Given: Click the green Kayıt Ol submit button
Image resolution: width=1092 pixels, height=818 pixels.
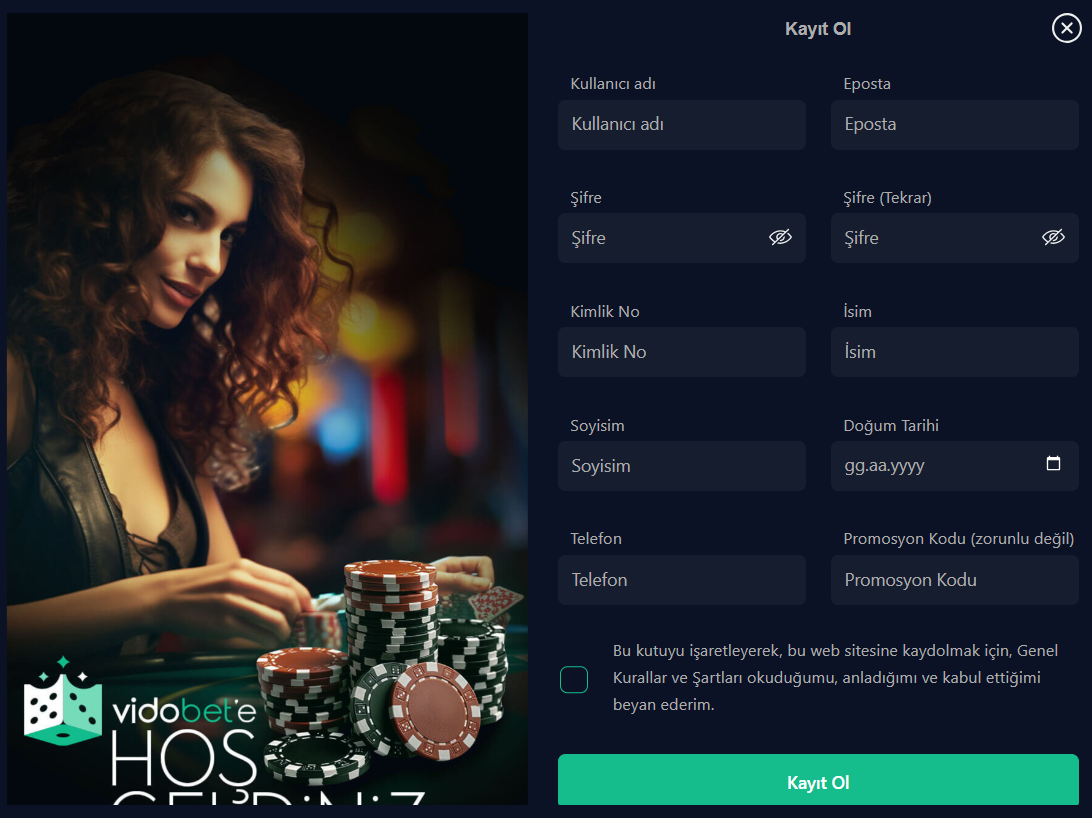Looking at the screenshot, I should click(x=818, y=780).
